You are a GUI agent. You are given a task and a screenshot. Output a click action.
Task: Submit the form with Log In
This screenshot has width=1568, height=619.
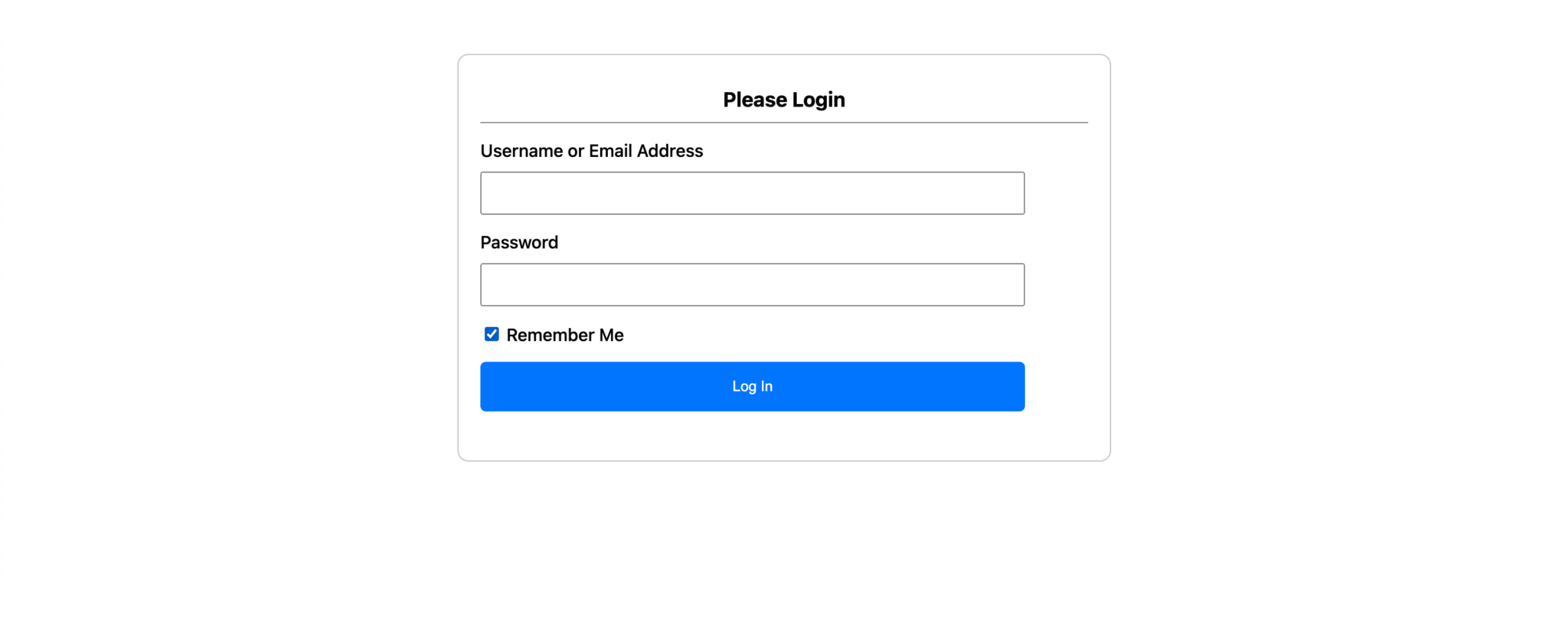click(752, 387)
